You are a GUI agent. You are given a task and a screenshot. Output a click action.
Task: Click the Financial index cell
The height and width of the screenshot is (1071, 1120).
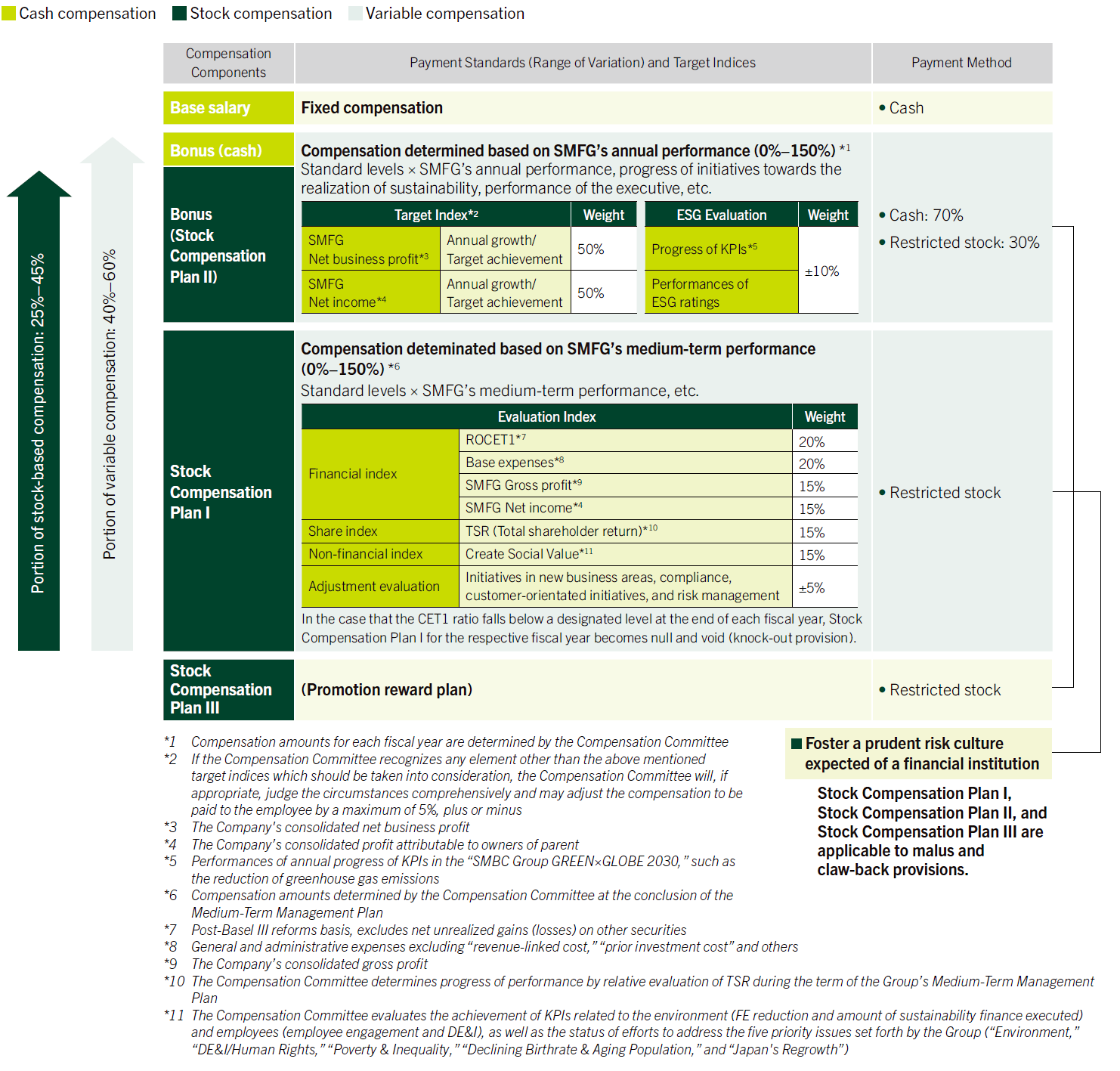[379, 474]
